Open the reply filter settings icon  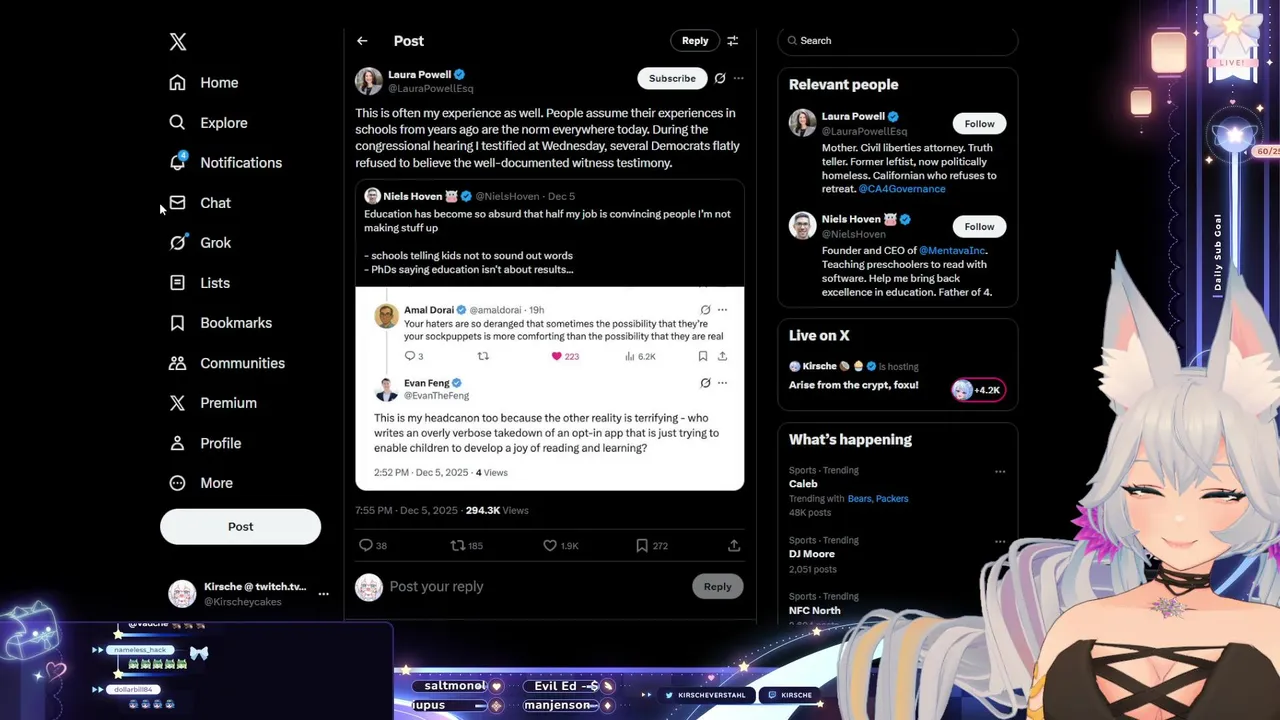click(732, 41)
